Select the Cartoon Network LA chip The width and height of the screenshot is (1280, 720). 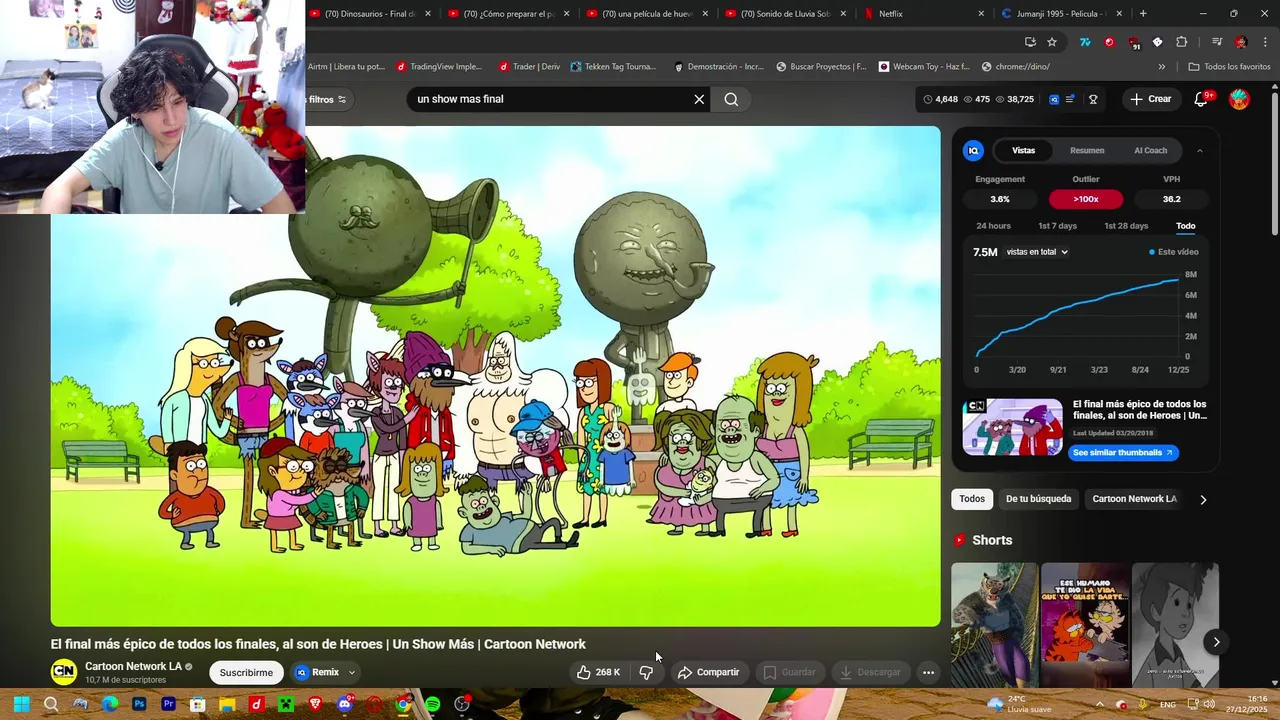click(1134, 499)
